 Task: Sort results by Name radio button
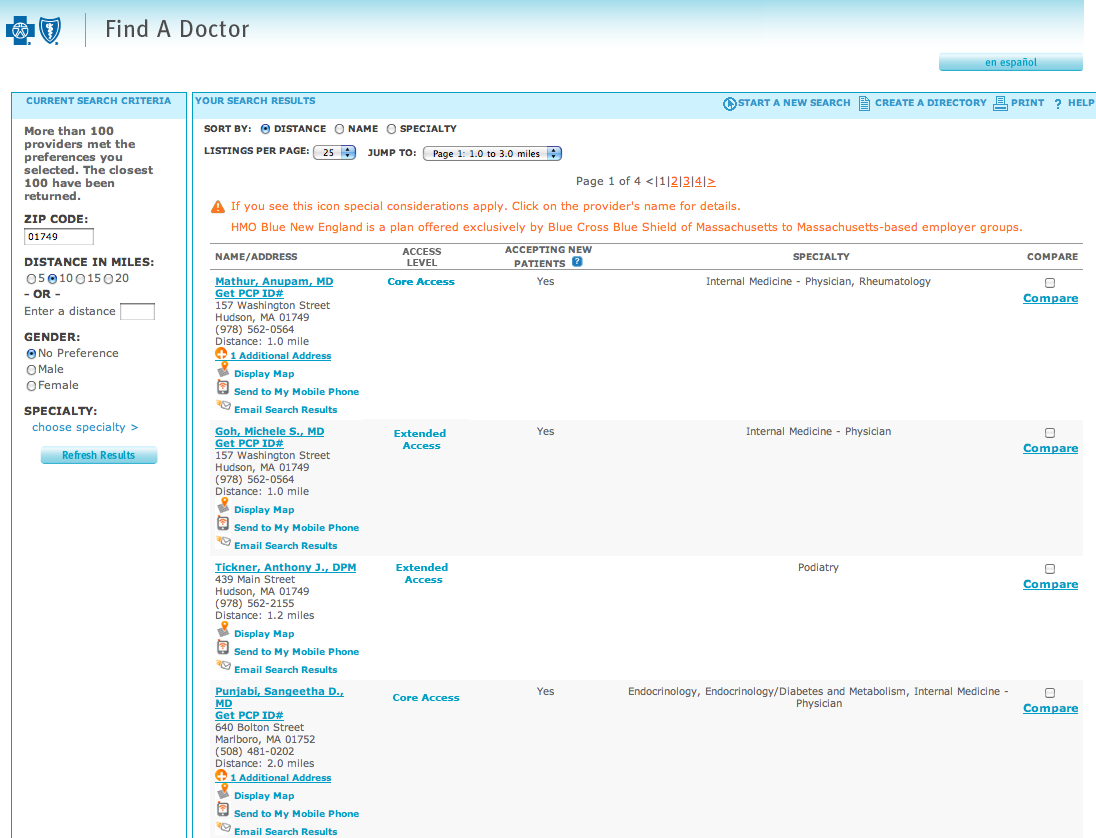pos(340,129)
